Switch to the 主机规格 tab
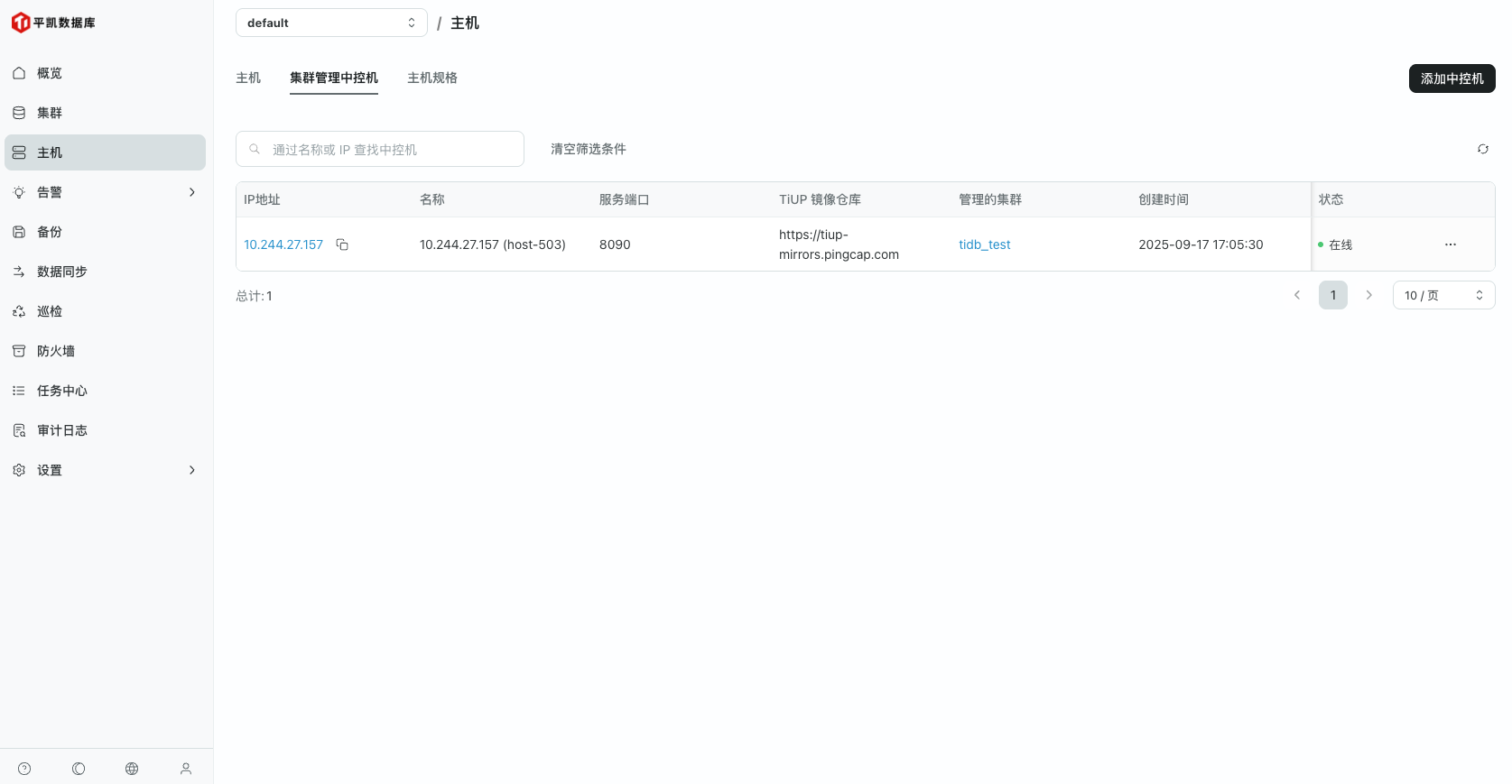The width and height of the screenshot is (1512, 784). click(431, 78)
